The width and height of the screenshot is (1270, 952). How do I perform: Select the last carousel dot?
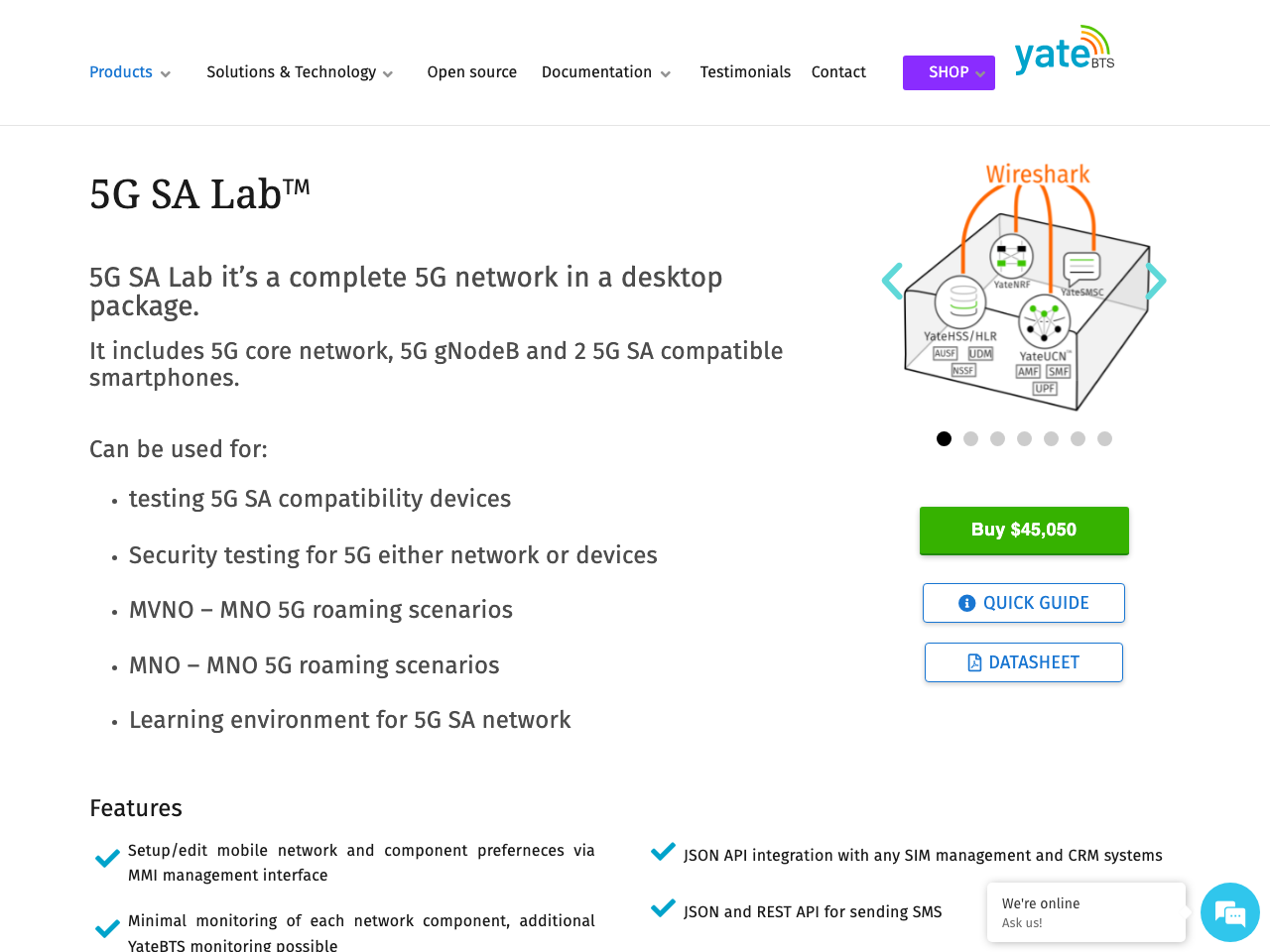click(1104, 438)
